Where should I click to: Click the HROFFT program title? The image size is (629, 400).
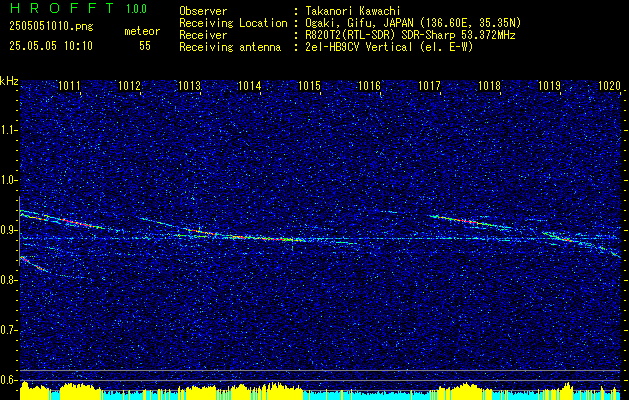tap(63, 8)
